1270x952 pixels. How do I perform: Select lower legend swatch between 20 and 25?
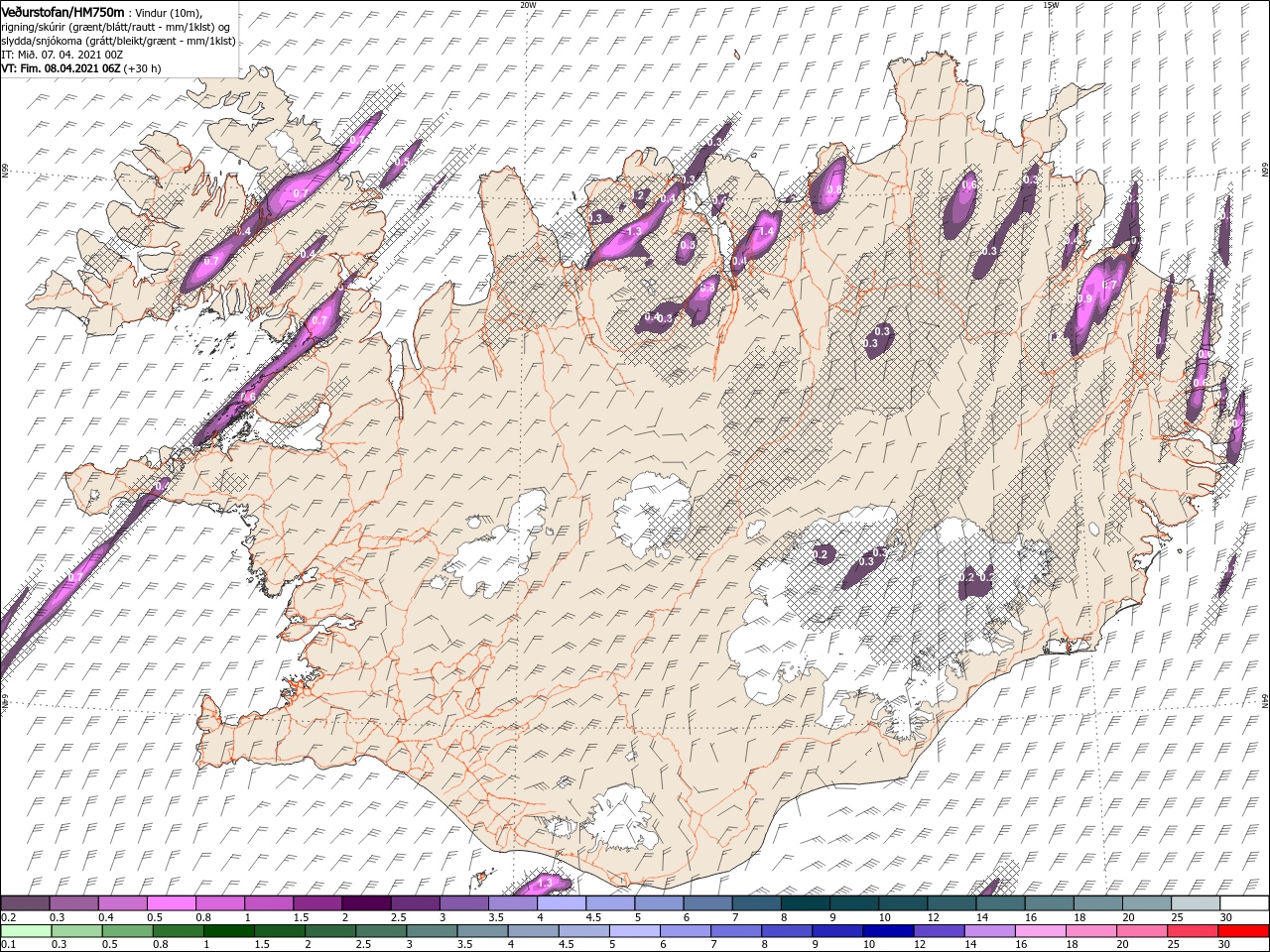[1144, 931]
